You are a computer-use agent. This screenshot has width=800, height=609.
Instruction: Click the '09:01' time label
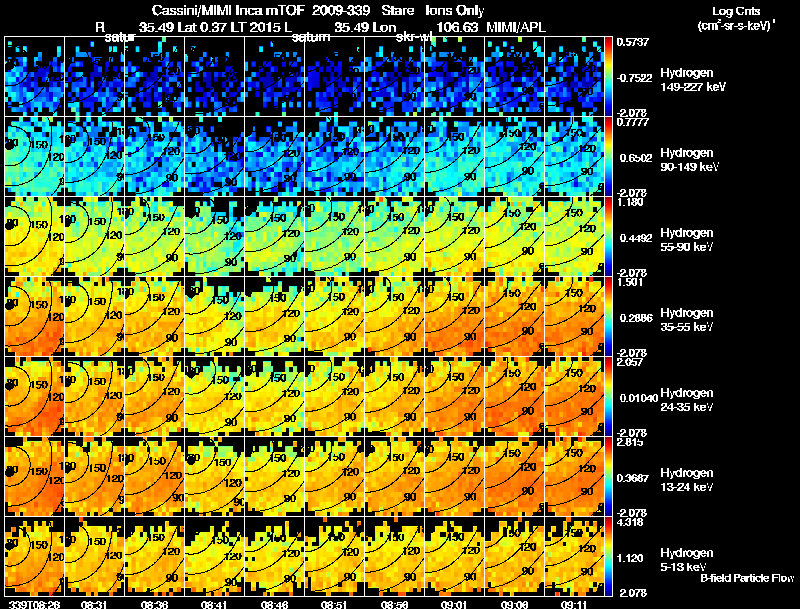pyautogui.click(x=455, y=604)
